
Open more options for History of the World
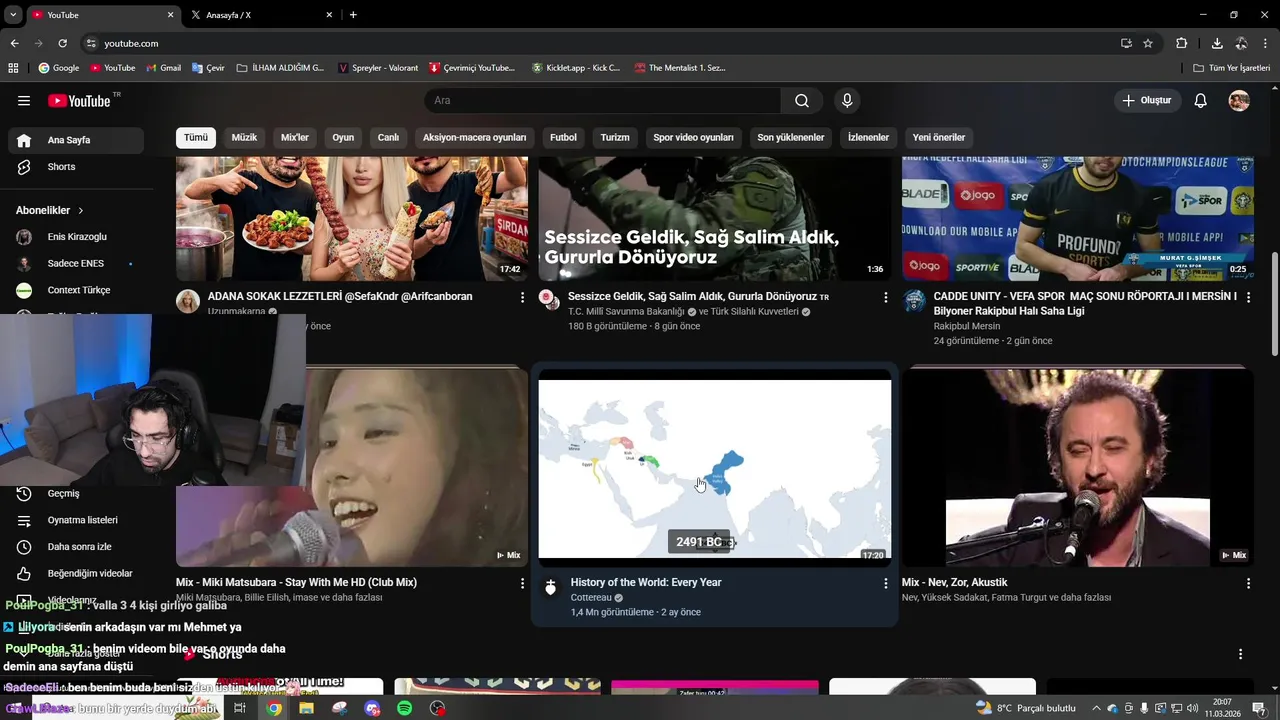click(885, 583)
